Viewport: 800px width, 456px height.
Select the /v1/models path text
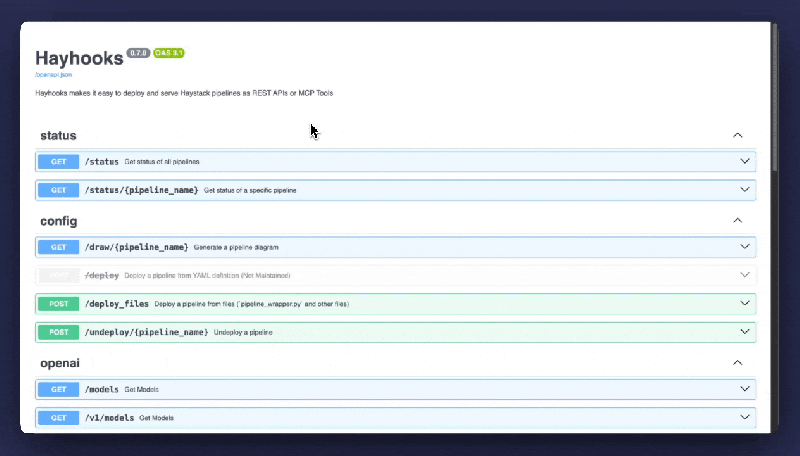109,418
